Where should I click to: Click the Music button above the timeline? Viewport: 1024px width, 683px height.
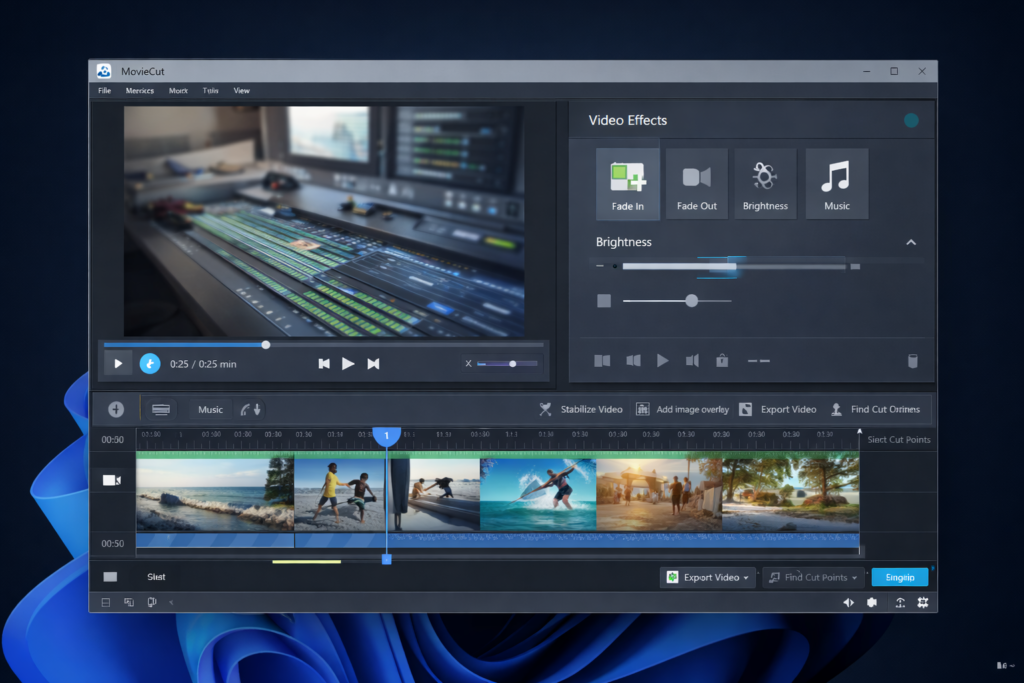[x=209, y=409]
